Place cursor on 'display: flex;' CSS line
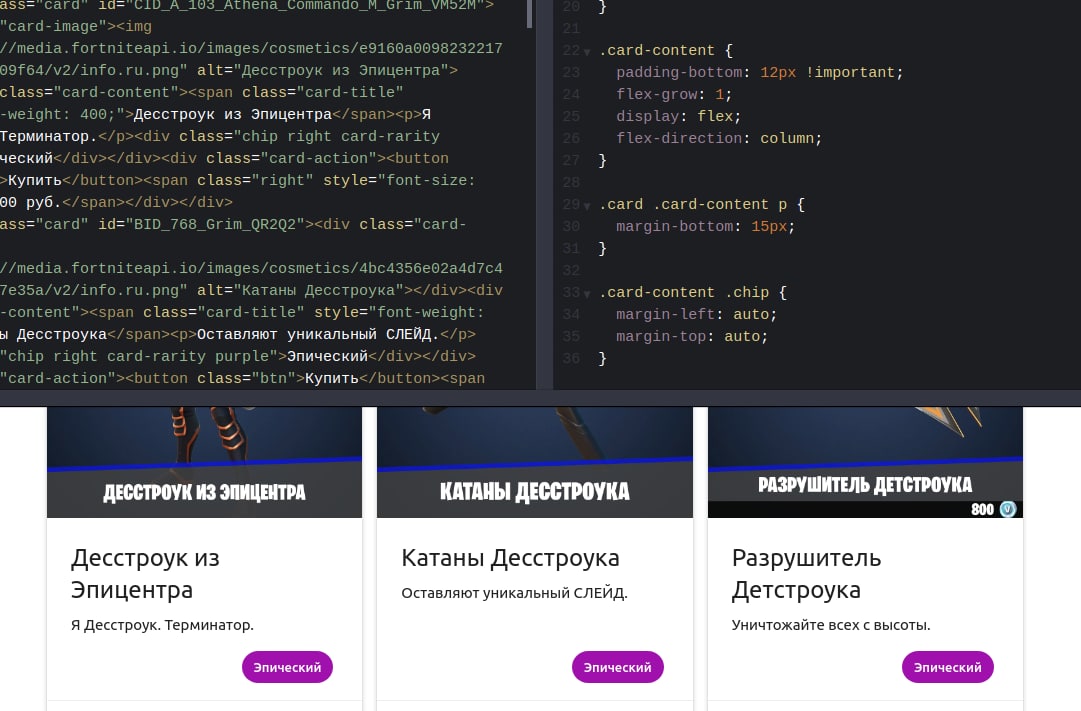 coord(678,117)
